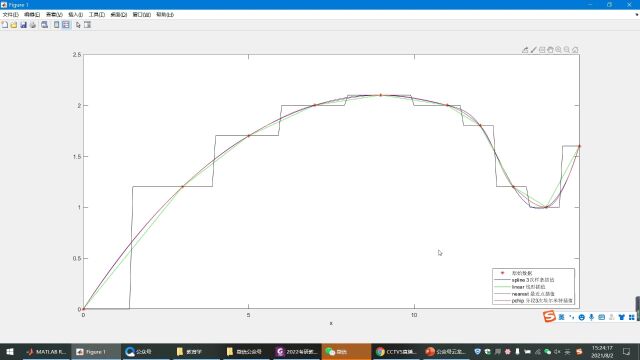Screen dimensions: 640x360
Task: Click the Print Figure toolbar icon
Action: point(33,25)
